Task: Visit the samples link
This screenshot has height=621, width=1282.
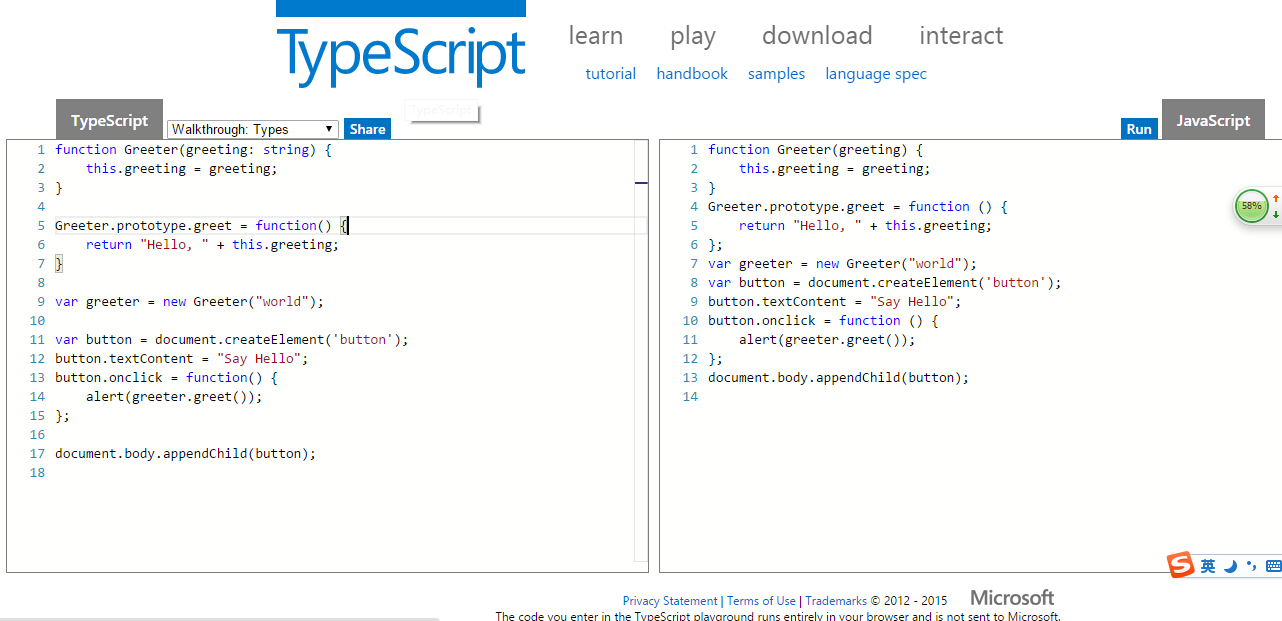Action: [x=776, y=74]
